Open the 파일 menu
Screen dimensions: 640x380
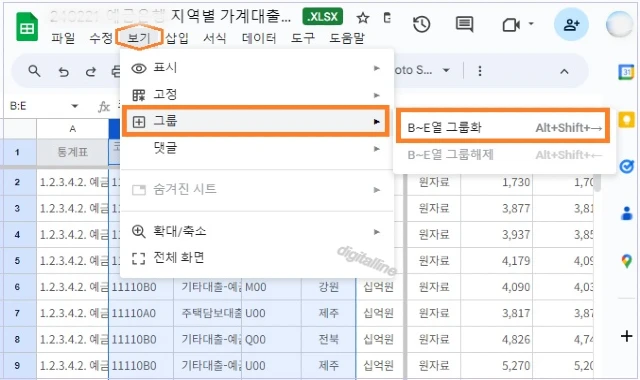point(63,38)
